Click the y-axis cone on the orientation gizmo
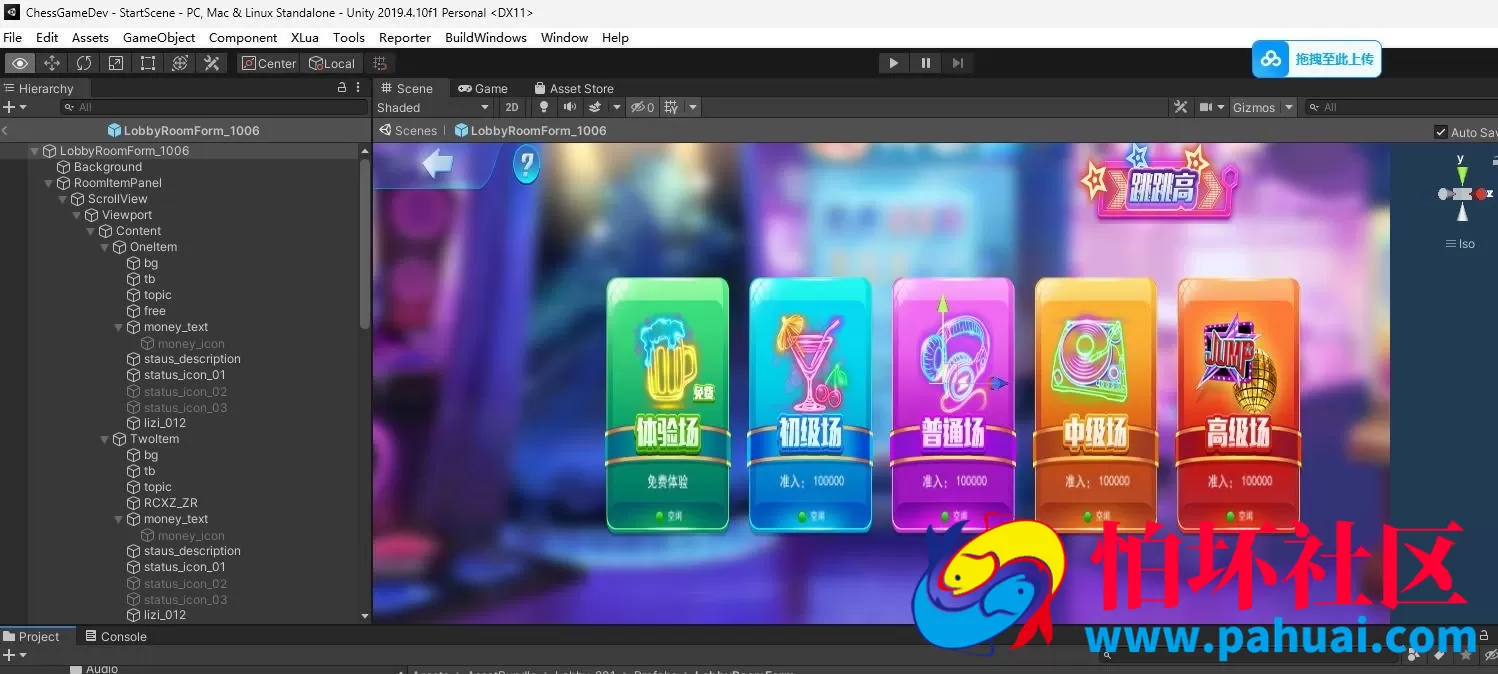Viewport: 1498px width, 674px height. [1462, 175]
